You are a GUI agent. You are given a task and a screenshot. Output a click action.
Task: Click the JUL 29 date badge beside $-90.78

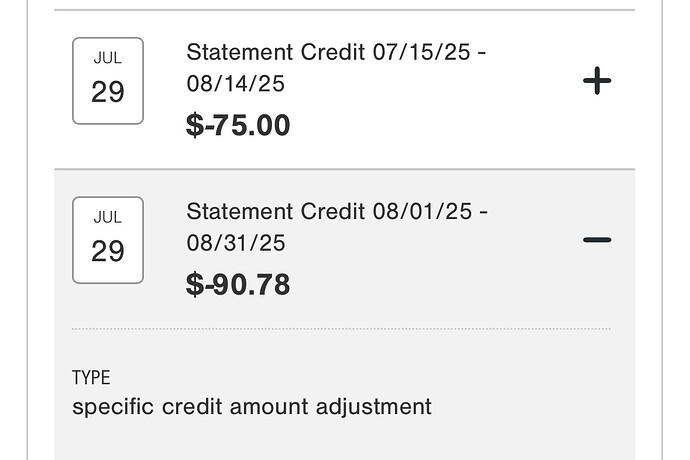point(108,240)
